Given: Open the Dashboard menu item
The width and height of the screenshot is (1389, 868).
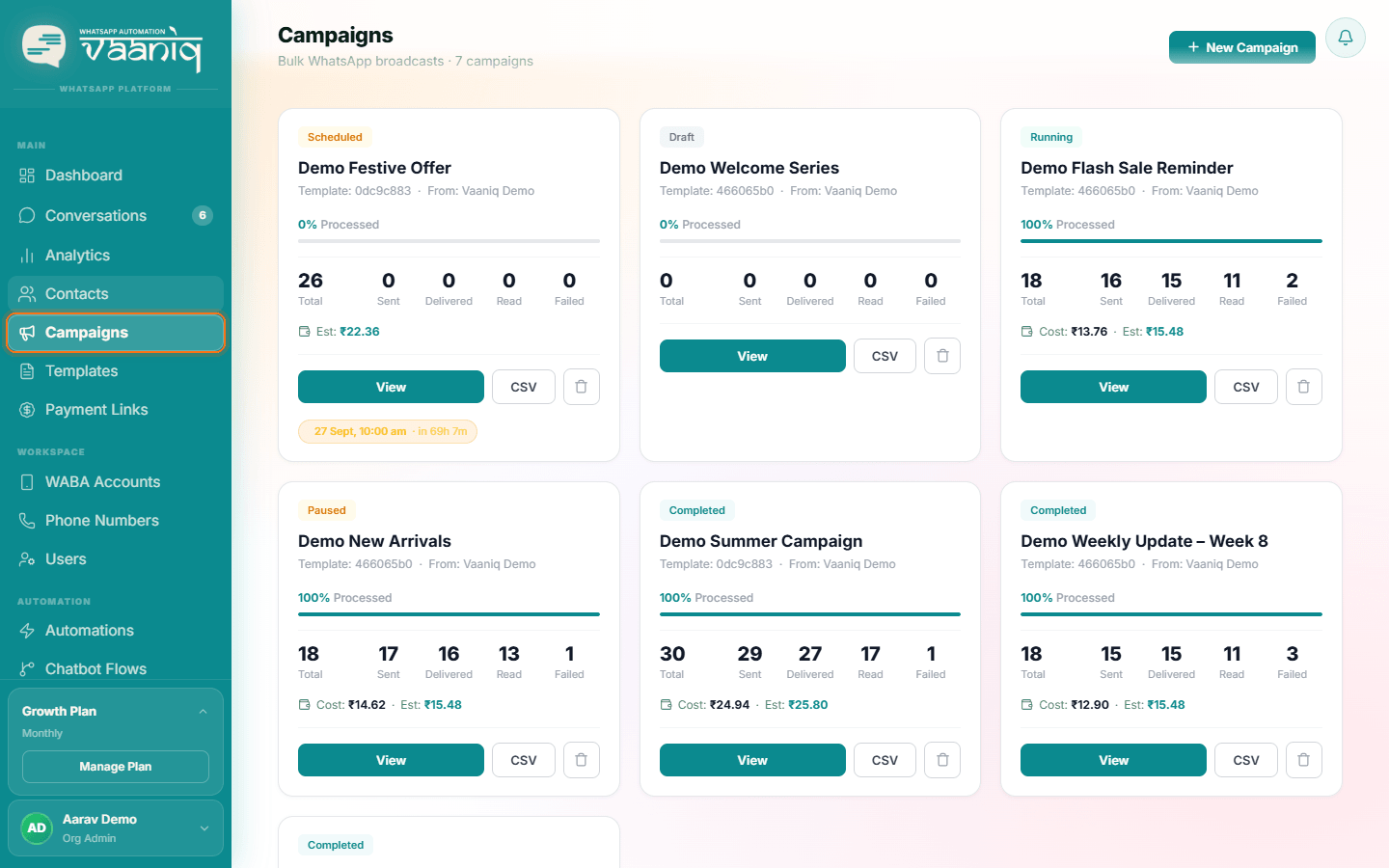Looking at the screenshot, I should point(116,176).
